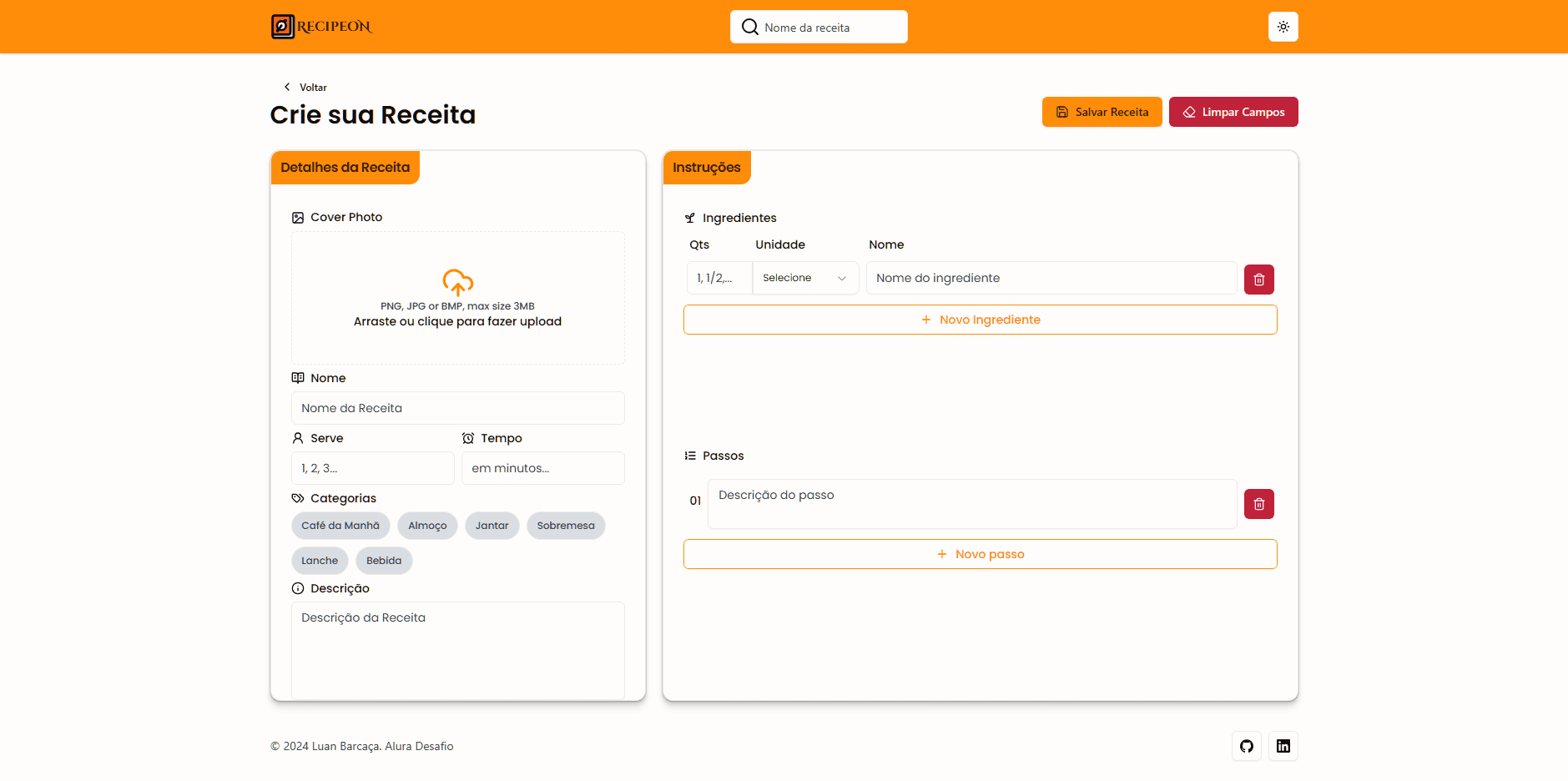
Task: Toggle the Sobremesa category chip
Action: tap(566, 526)
